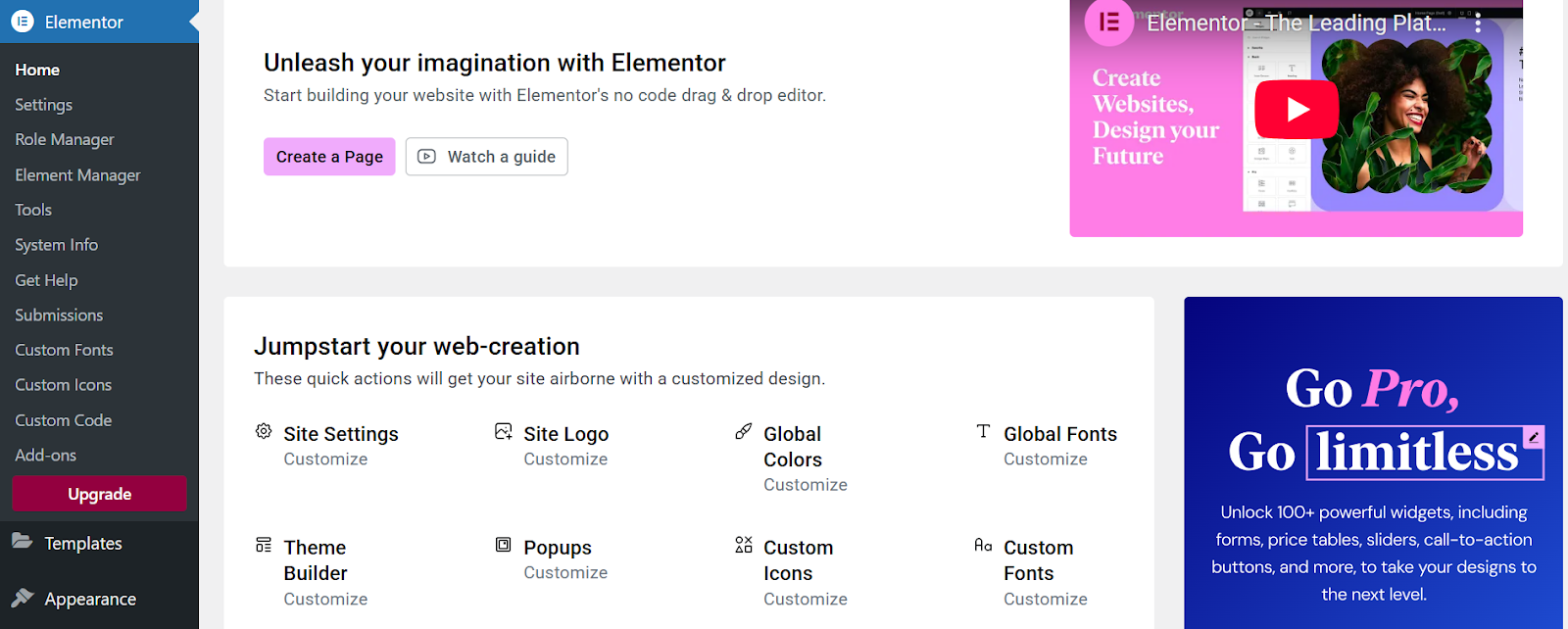Click the Elementor channel logo on video
Screen dimensions: 1568x629
pyautogui.click(x=1109, y=22)
